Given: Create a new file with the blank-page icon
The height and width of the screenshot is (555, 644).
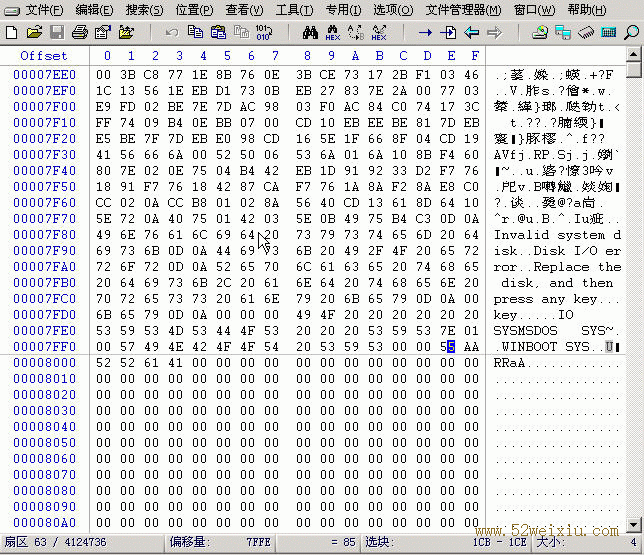Looking at the screenshot, I should (x=12, y=32).
